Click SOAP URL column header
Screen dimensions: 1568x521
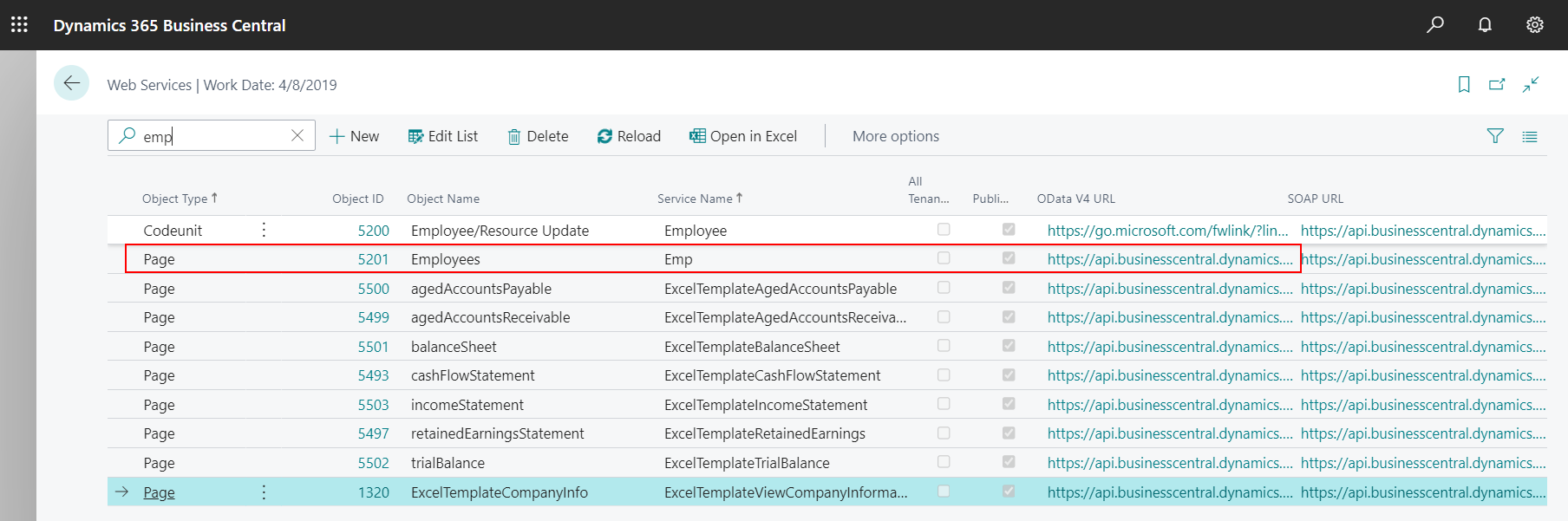[1316, 199]
